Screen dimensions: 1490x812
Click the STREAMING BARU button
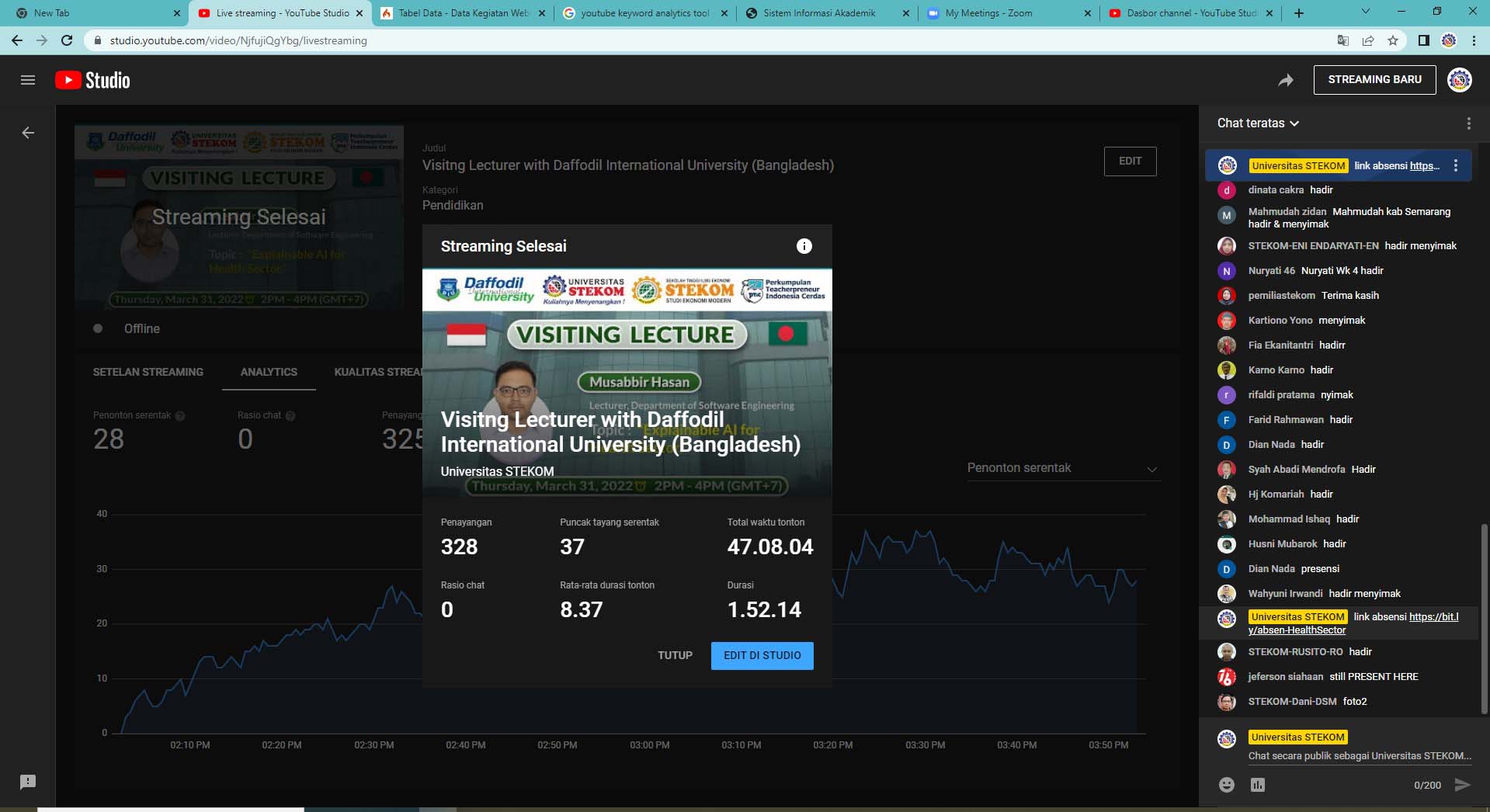pyautogui.click(x=1374, y=80)
